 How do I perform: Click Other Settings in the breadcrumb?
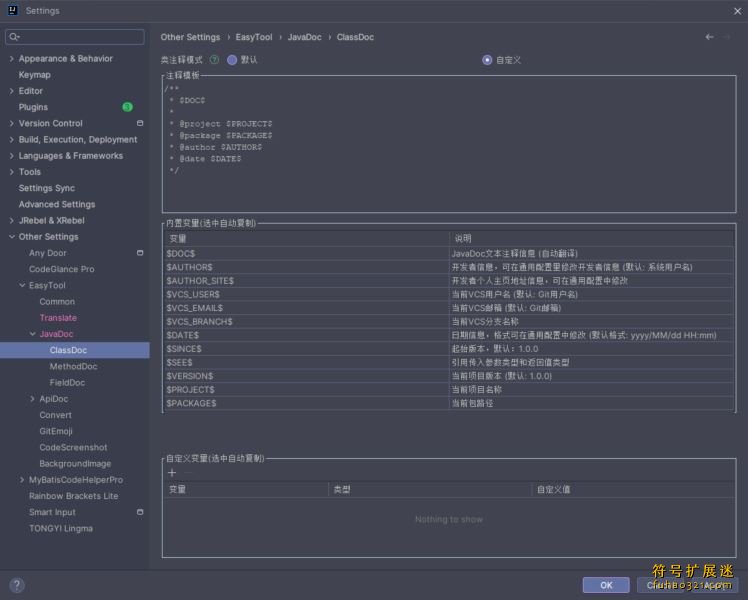[x=190, y=37]
